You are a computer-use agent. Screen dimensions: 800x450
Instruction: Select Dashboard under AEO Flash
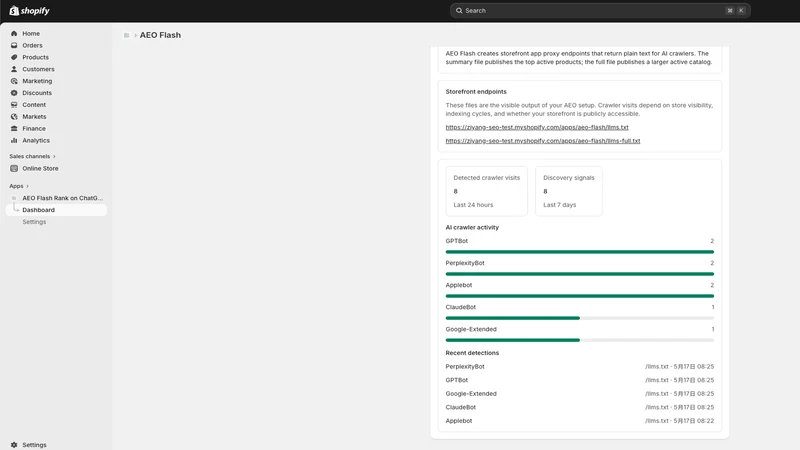pyautogui.click(x=56, y=210)
